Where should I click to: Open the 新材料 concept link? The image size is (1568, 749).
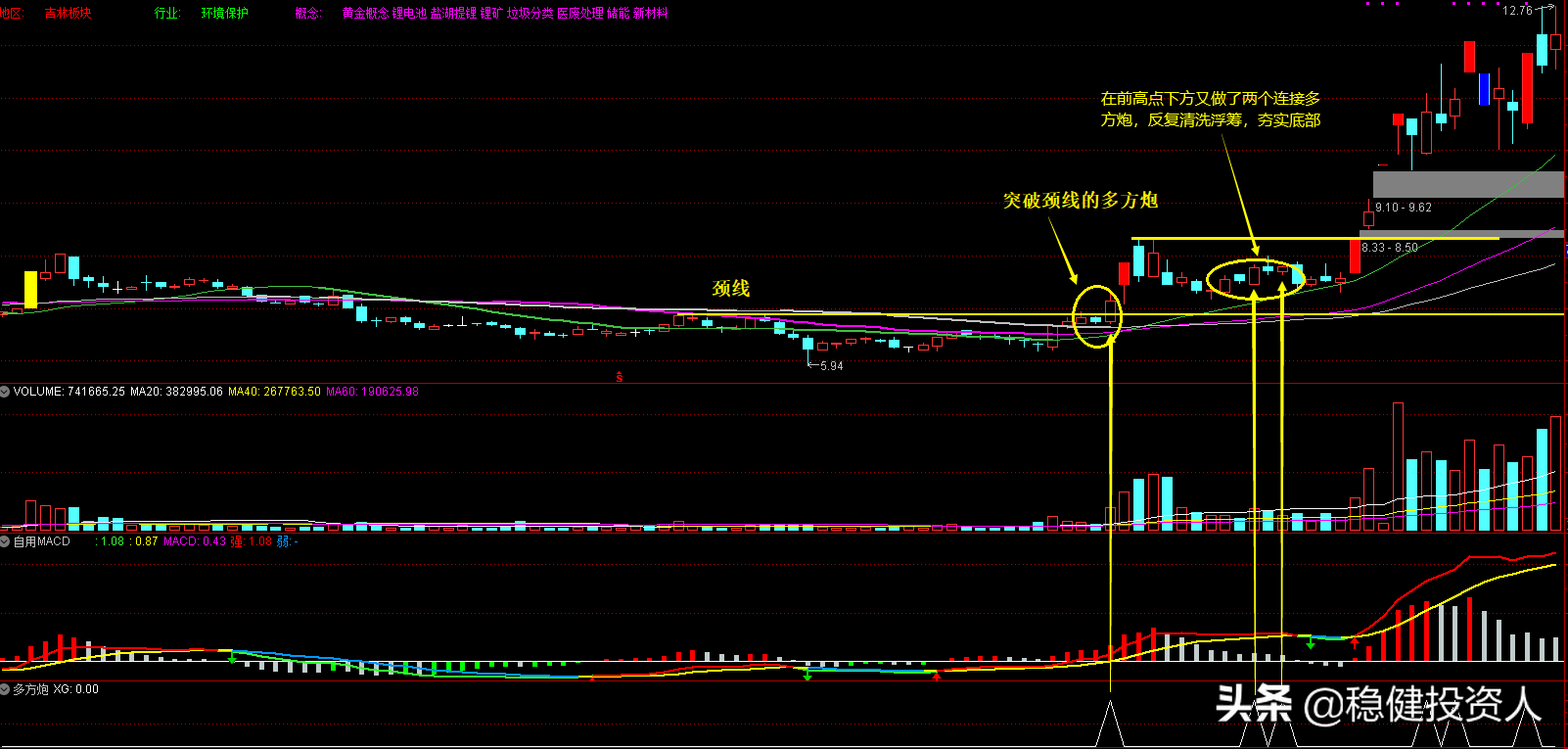(651, 14)
